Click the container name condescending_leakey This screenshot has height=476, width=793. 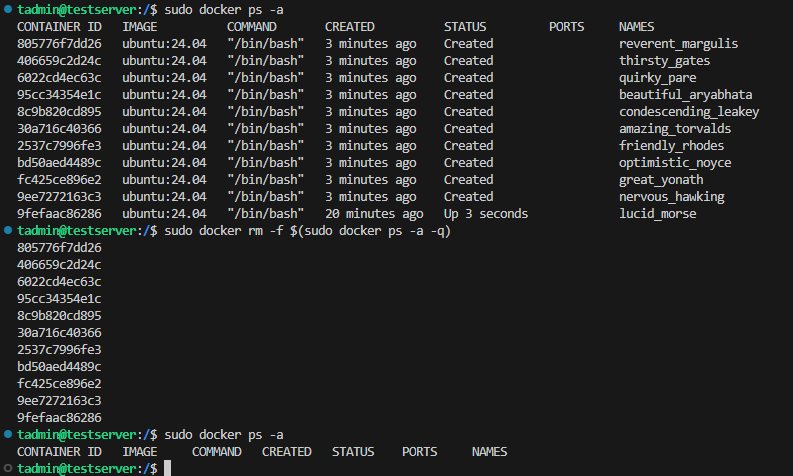pos(689,112)
